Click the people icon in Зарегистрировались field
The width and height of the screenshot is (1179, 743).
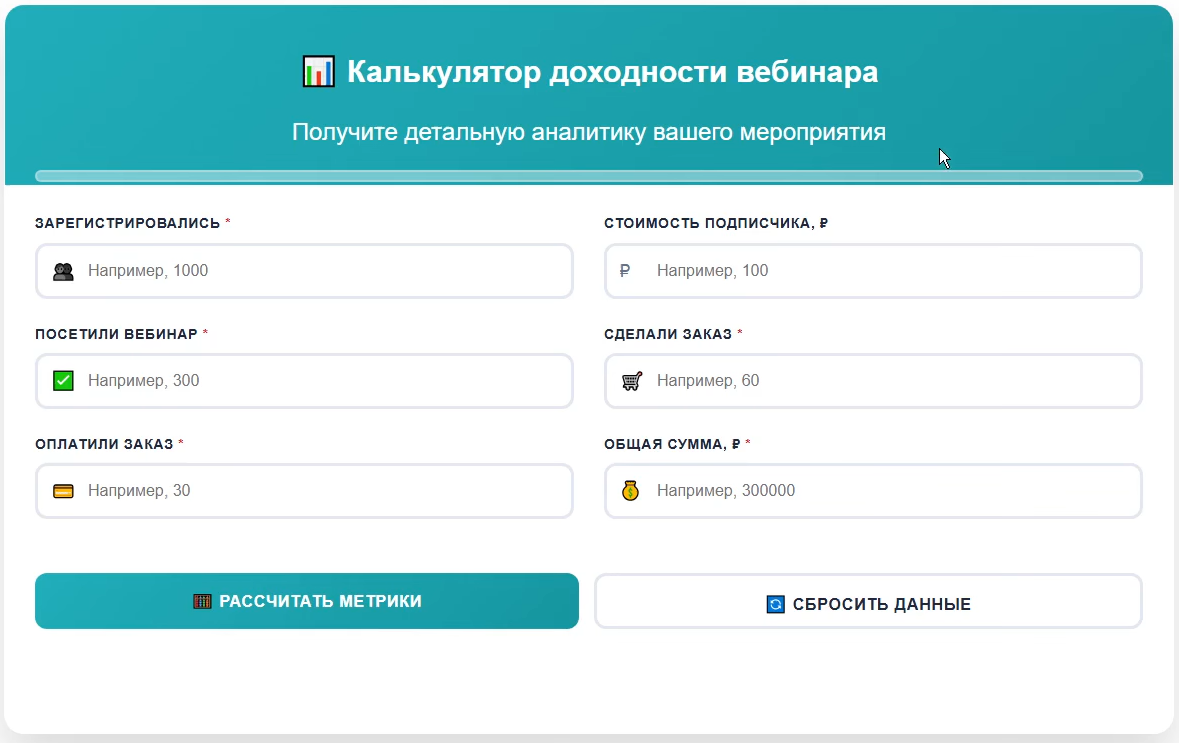[x=63, y=271]
